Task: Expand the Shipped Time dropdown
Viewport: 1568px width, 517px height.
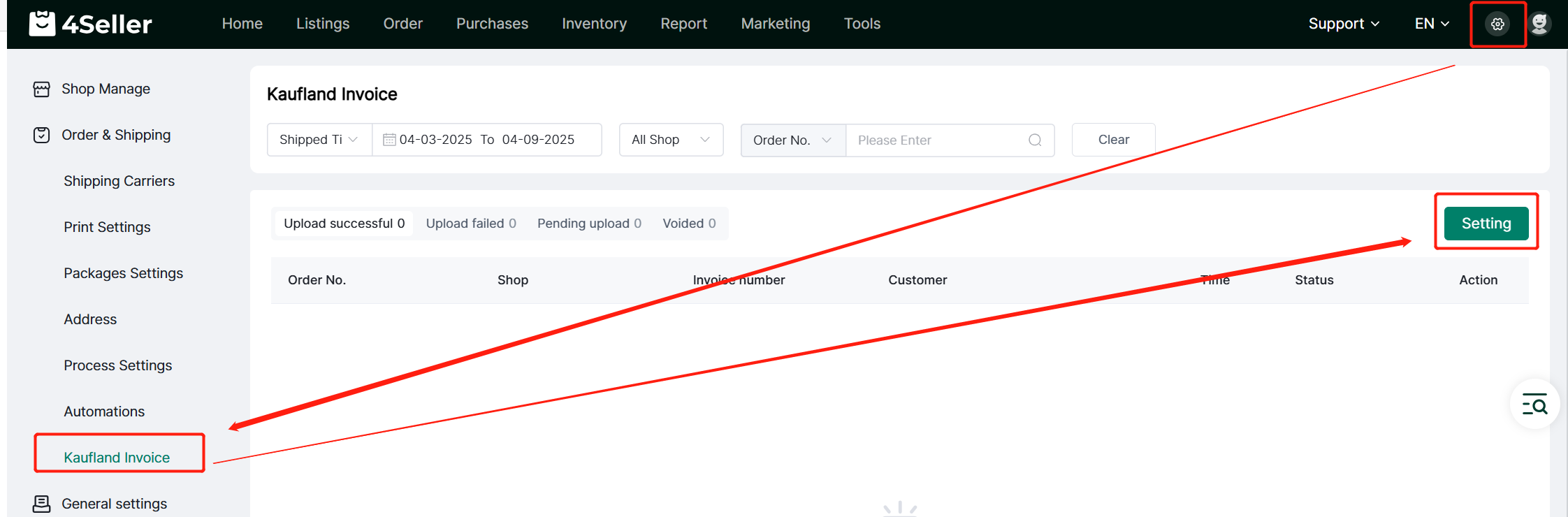Action: click(319, 140)
